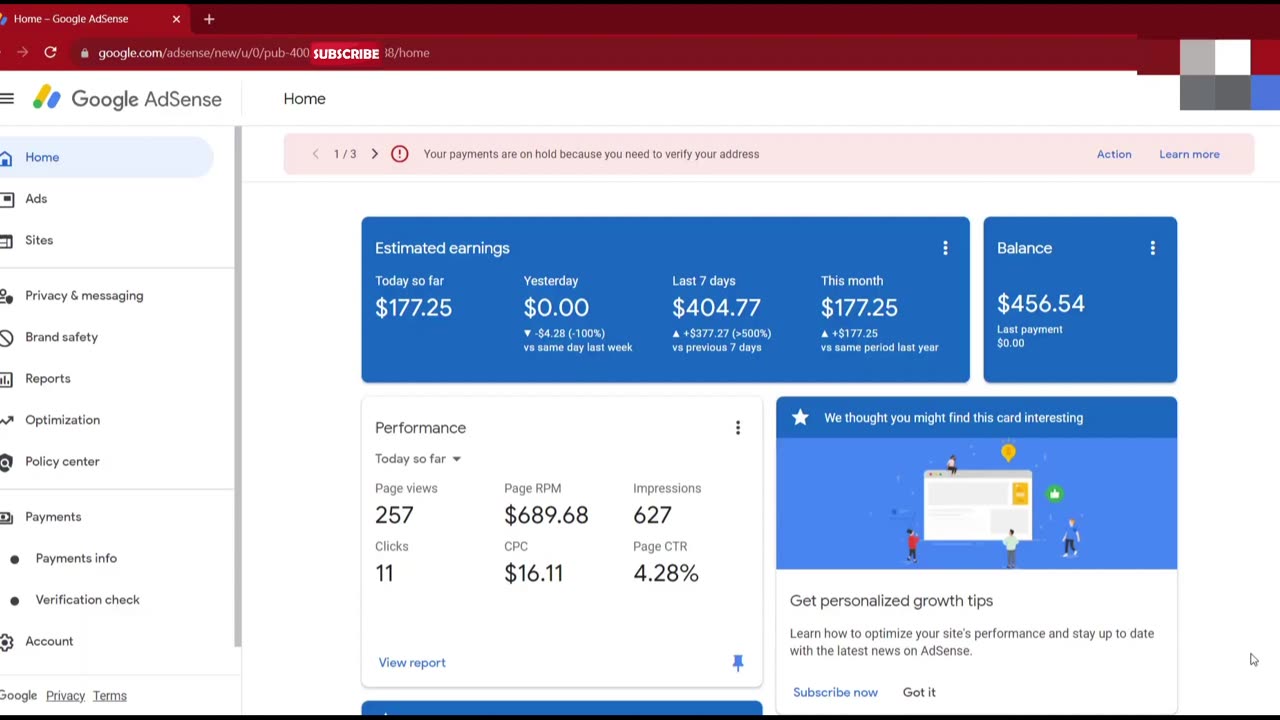Image resolution: width=1280 pixels, height=720 pixels.
Task: Click the Home page title heading
Action: point(304,99)
